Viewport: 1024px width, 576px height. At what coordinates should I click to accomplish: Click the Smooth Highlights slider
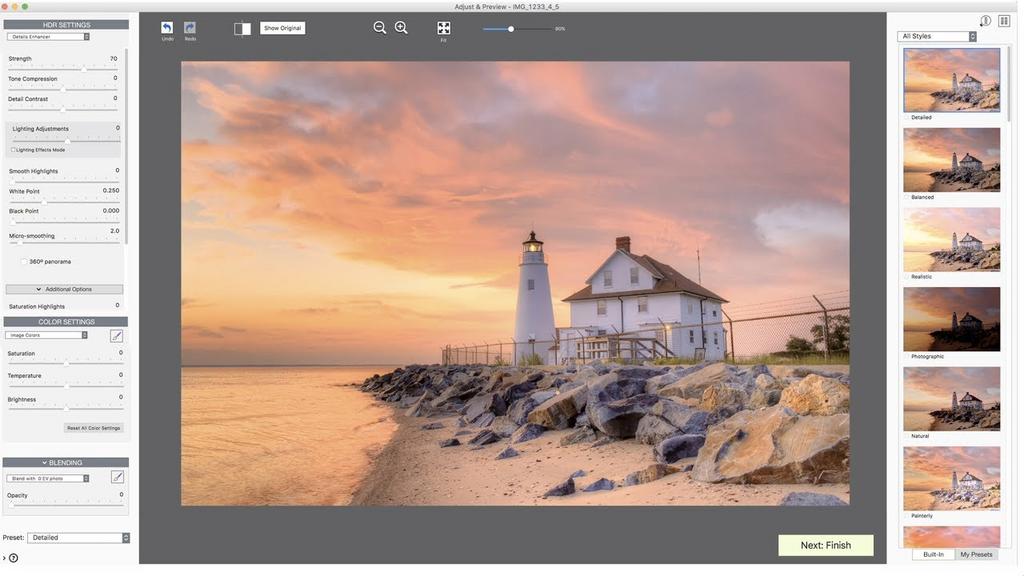coord(64,181)
